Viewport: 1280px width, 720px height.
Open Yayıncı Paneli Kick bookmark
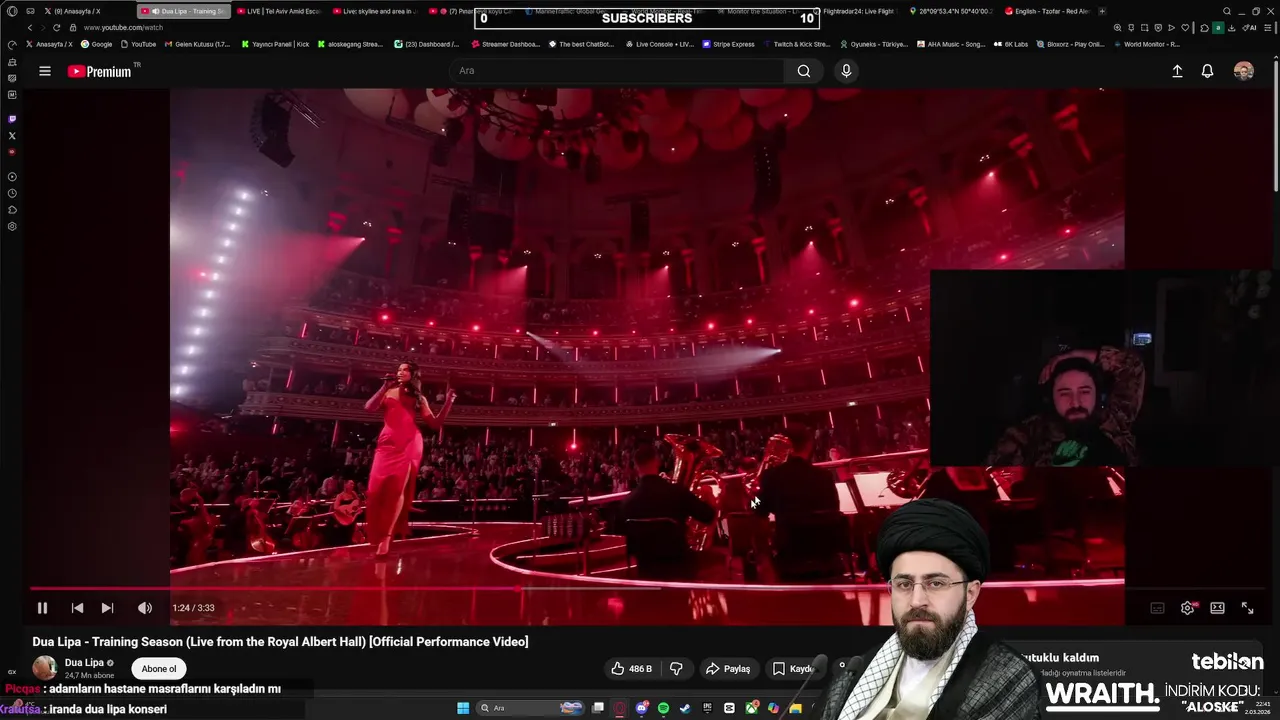click(274, 44)
